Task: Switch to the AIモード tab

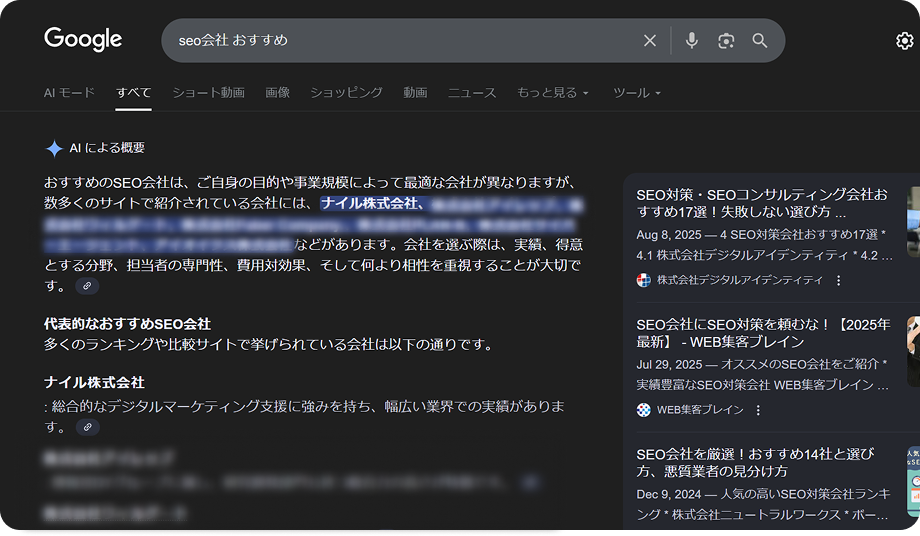Action: click(x=69, y=93)
